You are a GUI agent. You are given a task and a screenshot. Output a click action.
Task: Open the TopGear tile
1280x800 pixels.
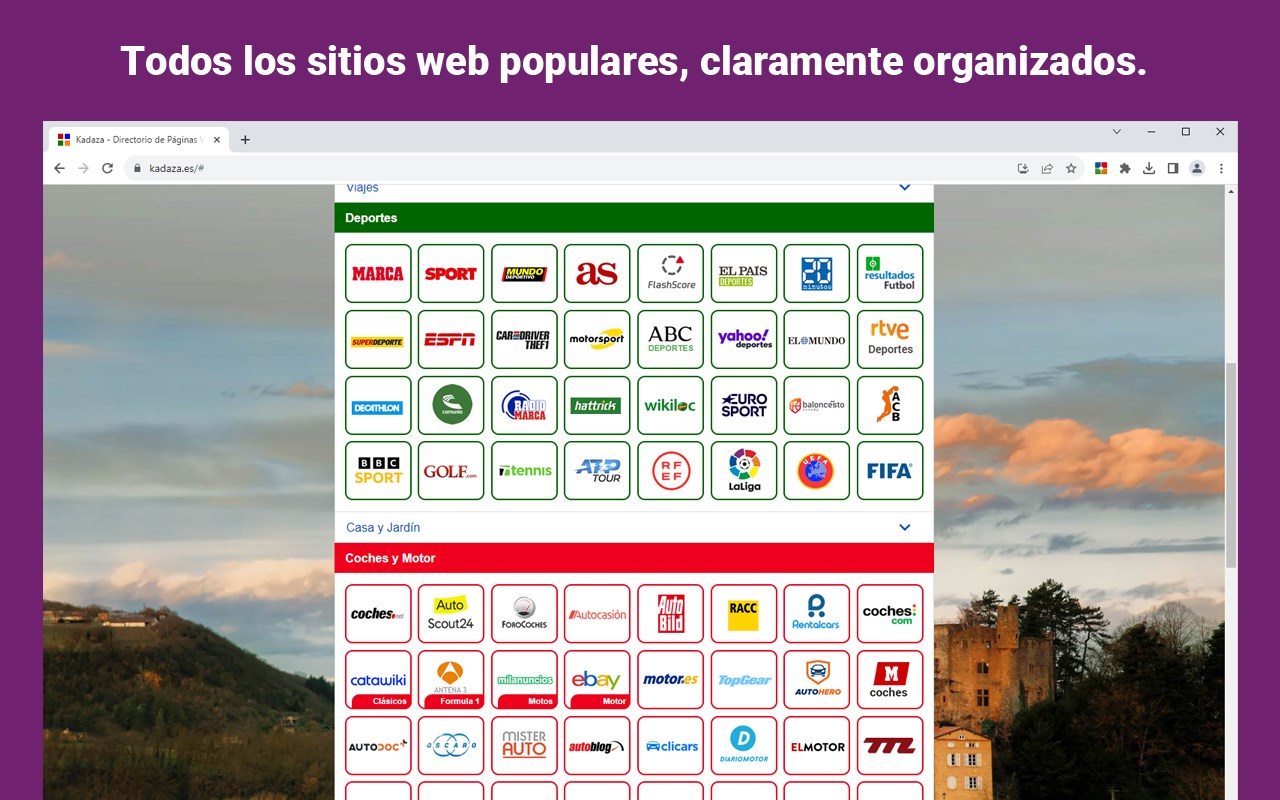point(744,680)
